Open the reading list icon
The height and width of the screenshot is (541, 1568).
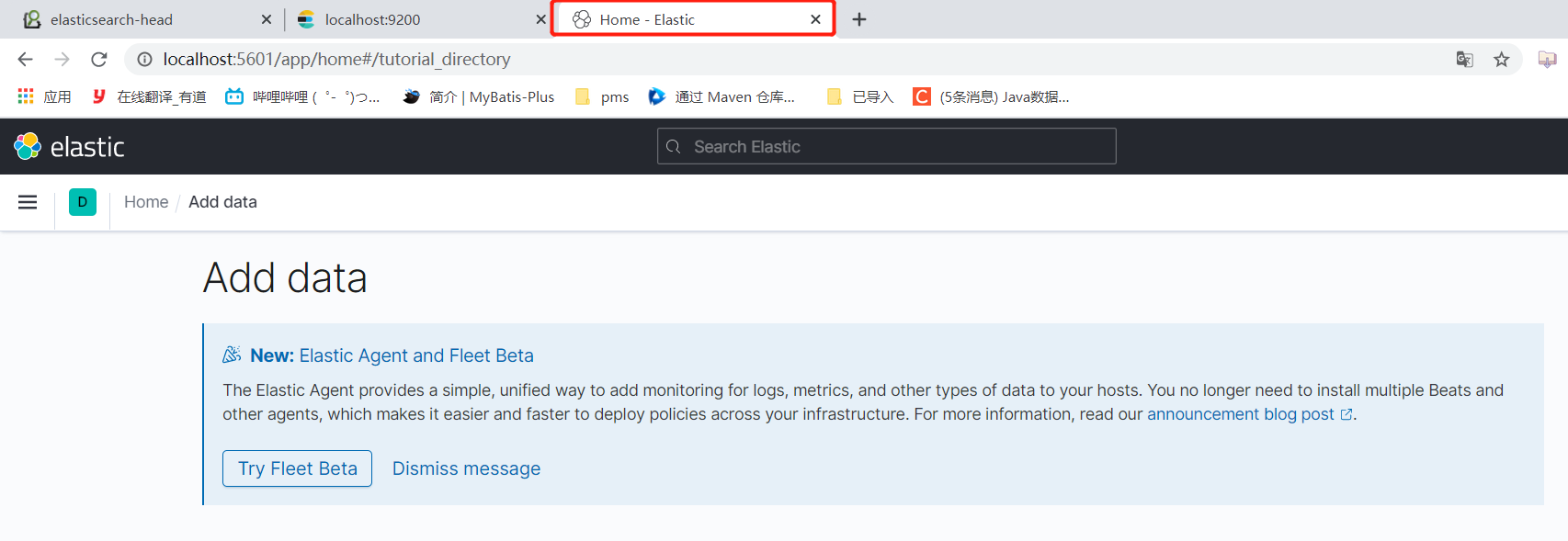coord(1548,60)
